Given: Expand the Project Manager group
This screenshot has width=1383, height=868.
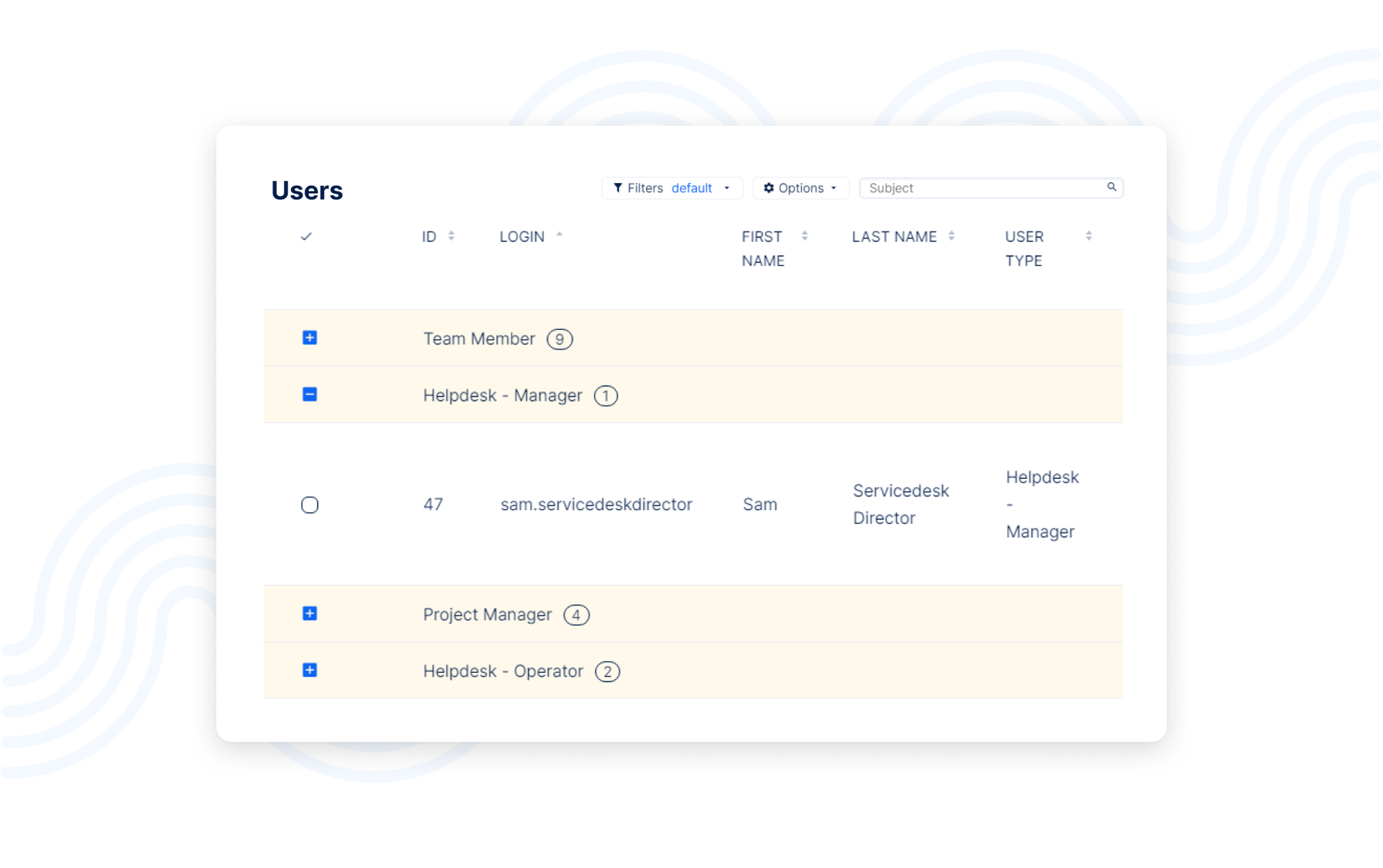Looking at the screenshot, I should 310,614.
